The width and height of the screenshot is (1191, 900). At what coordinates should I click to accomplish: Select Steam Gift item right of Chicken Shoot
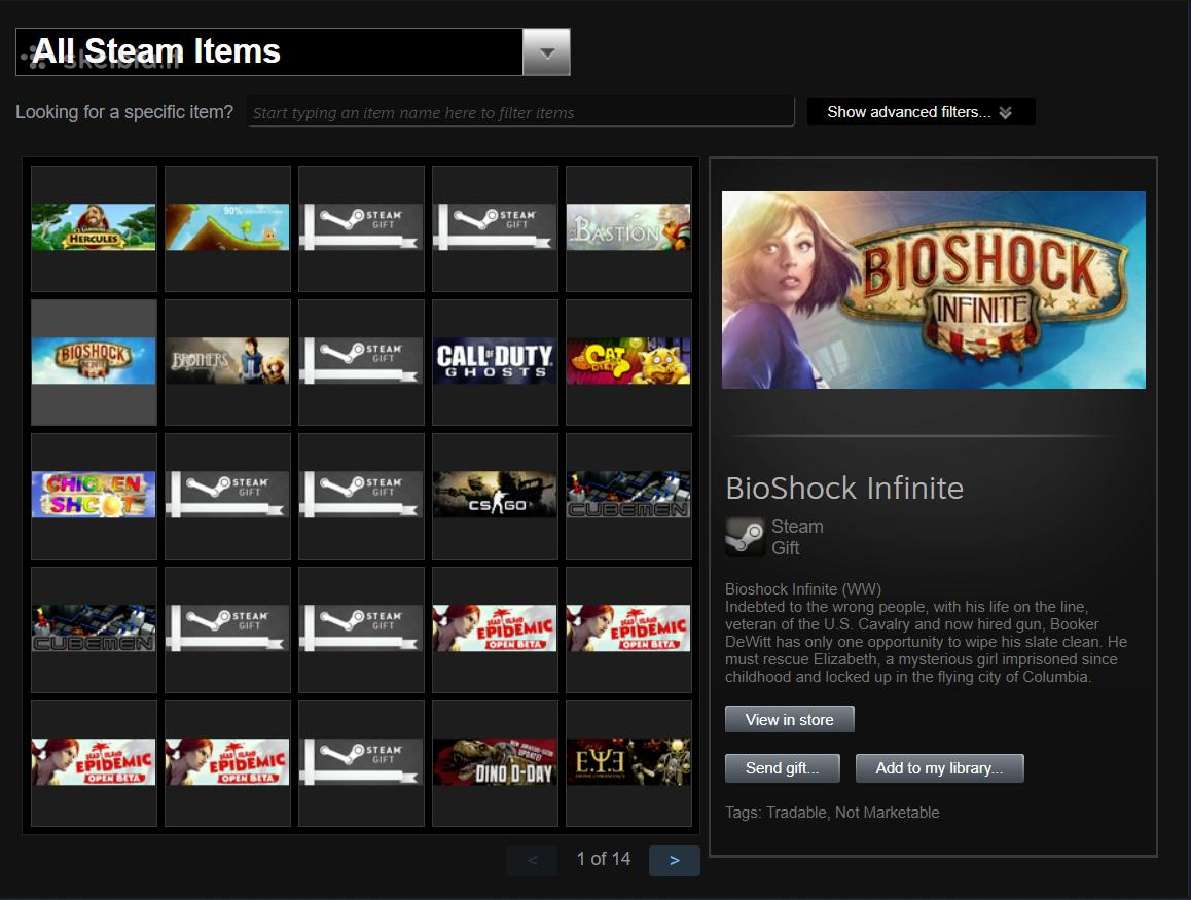pos(227,495)
